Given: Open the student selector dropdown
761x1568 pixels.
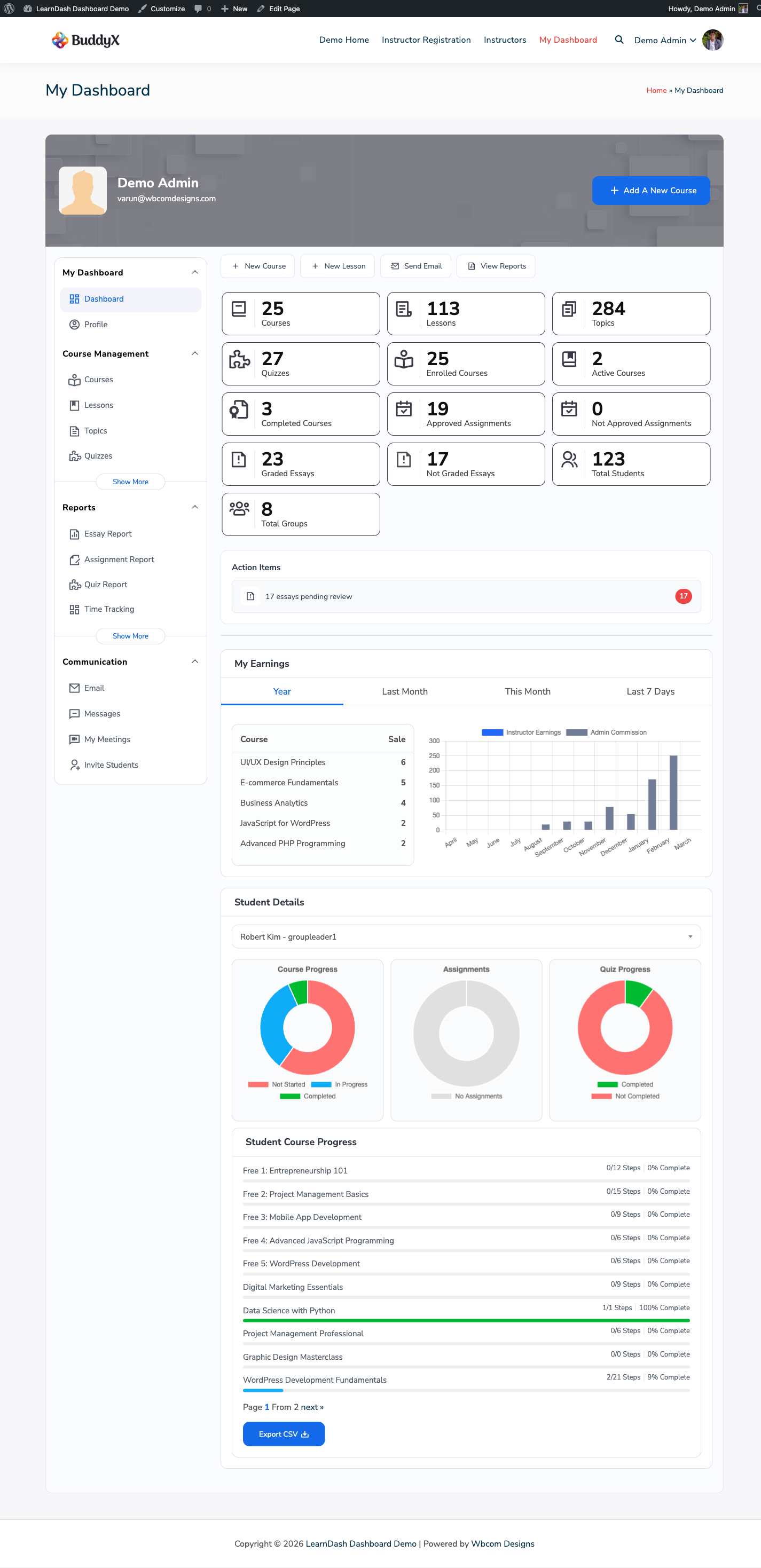Looking at the screenshot, I should tap(466, 937).
